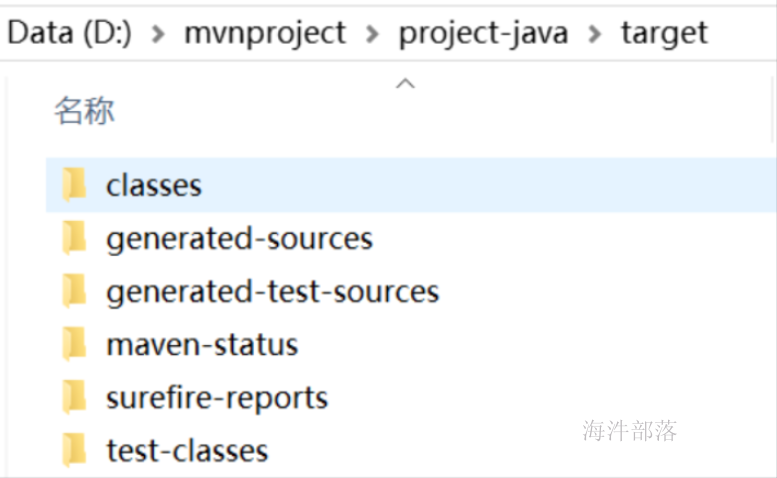Expand chevron after project-java breadcrumb
777x478 pixels.
pyautogui.click(x=594, y=34)
